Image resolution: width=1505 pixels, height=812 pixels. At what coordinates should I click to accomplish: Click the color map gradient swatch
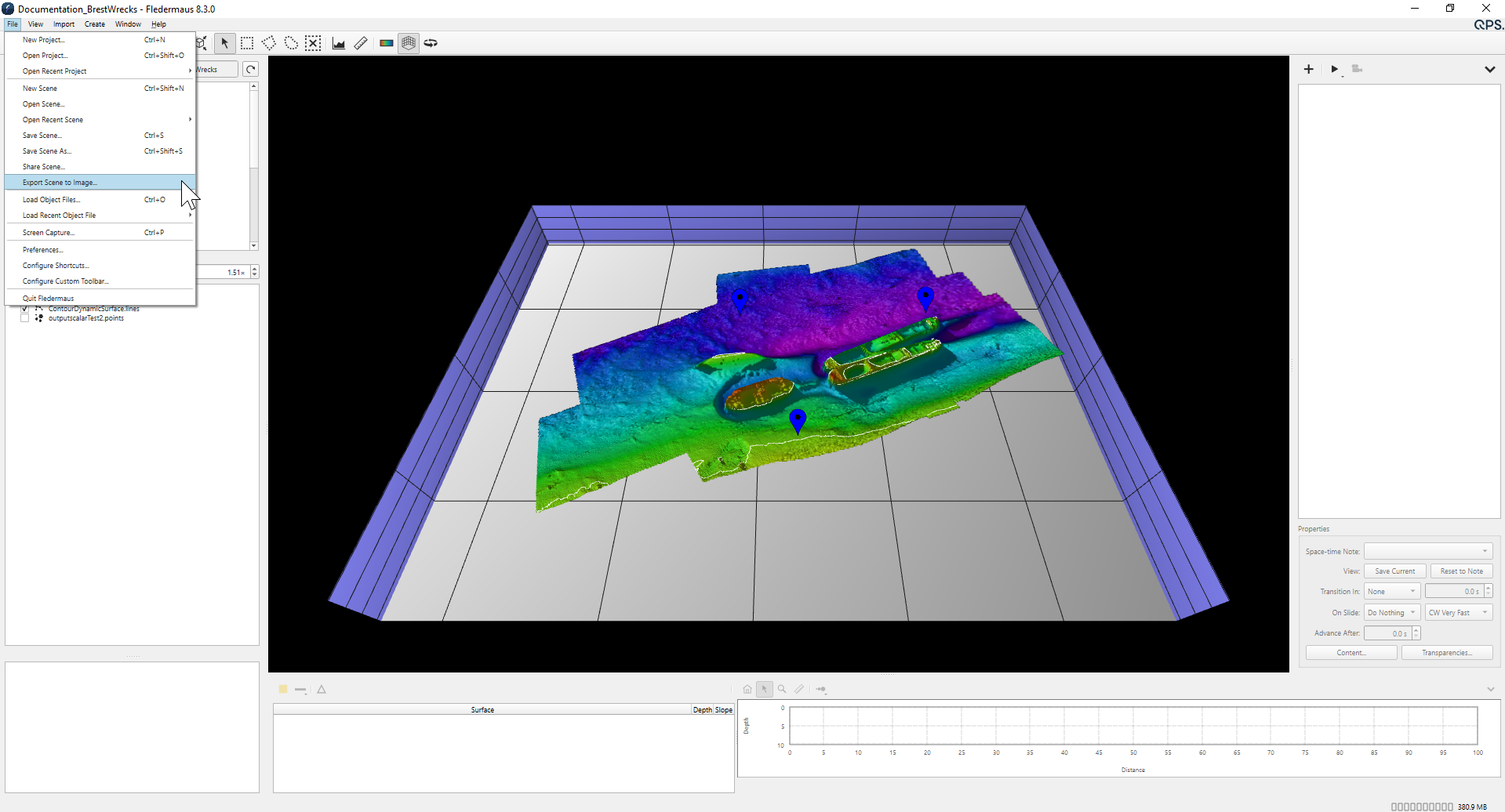[x=387, y=43]
